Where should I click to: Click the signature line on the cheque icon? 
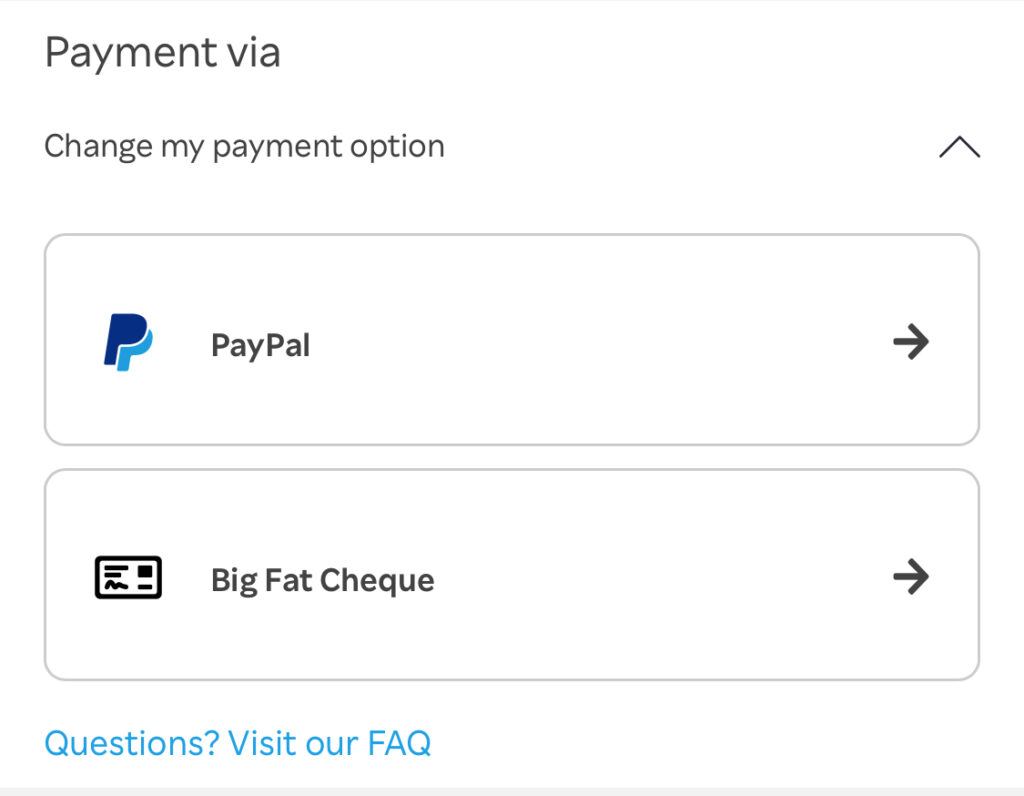pyautogui.click(x=117, y=586)
